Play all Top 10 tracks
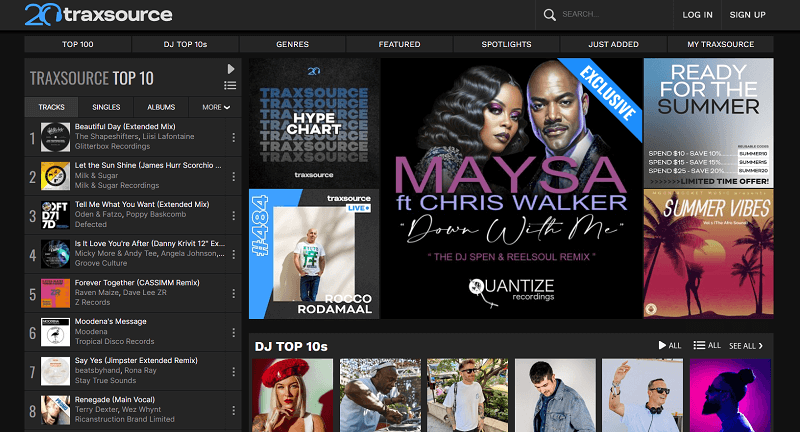The height and width of the screenshot is (432, 800). 231,69
